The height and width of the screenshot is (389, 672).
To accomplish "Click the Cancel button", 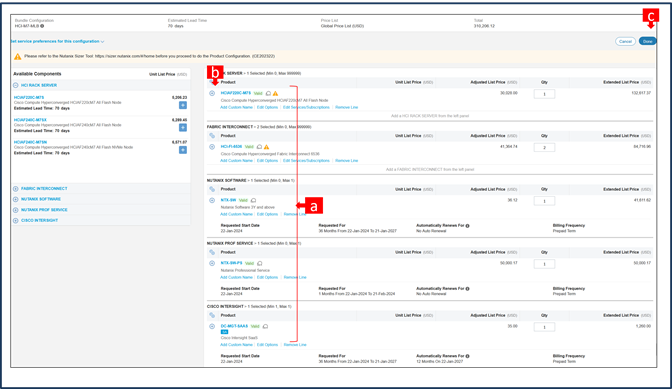I will [625, 42].
